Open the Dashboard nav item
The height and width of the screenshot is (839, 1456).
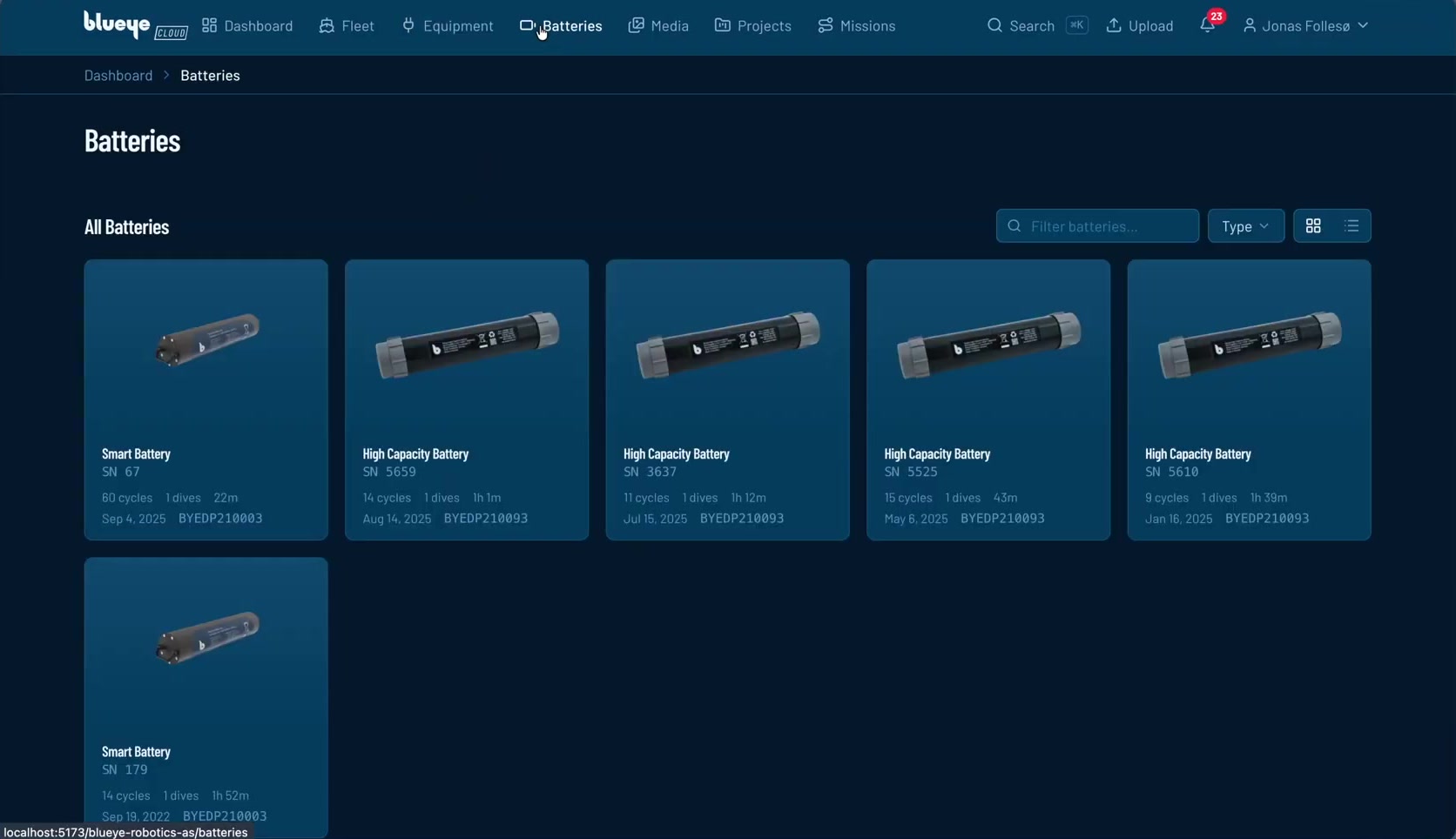click(x=247, y=25)
